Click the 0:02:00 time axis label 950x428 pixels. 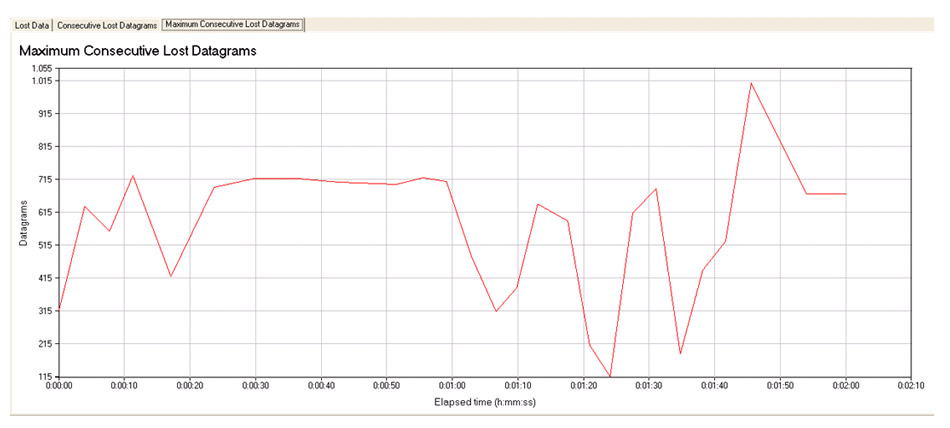(846, 386)
